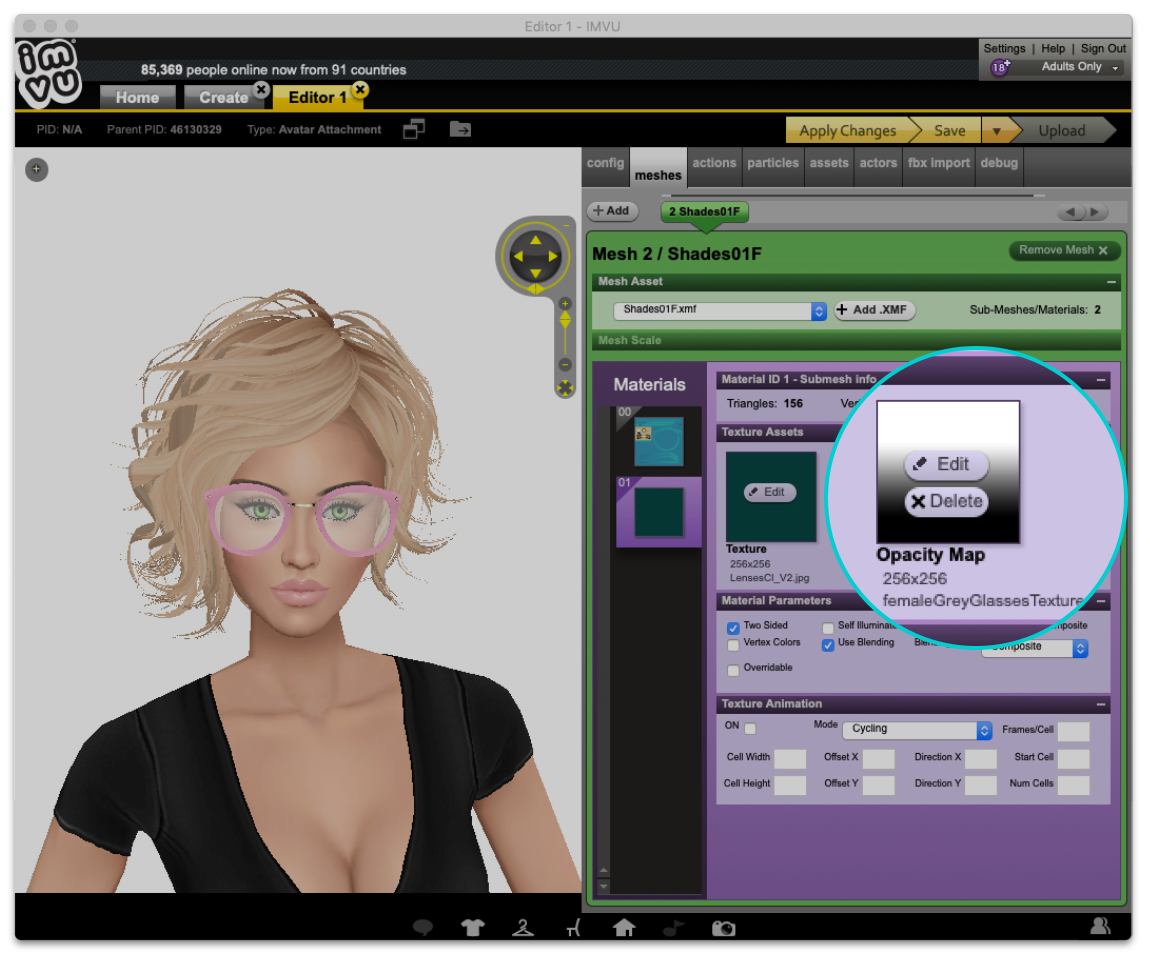This screenshot has height=957, width=1150.
Task: Toggle the Overridable checkbox
Action: tap(733, 670)
